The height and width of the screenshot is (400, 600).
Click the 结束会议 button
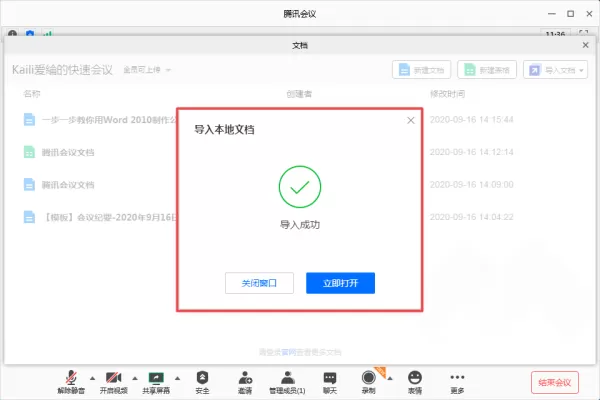554,382
